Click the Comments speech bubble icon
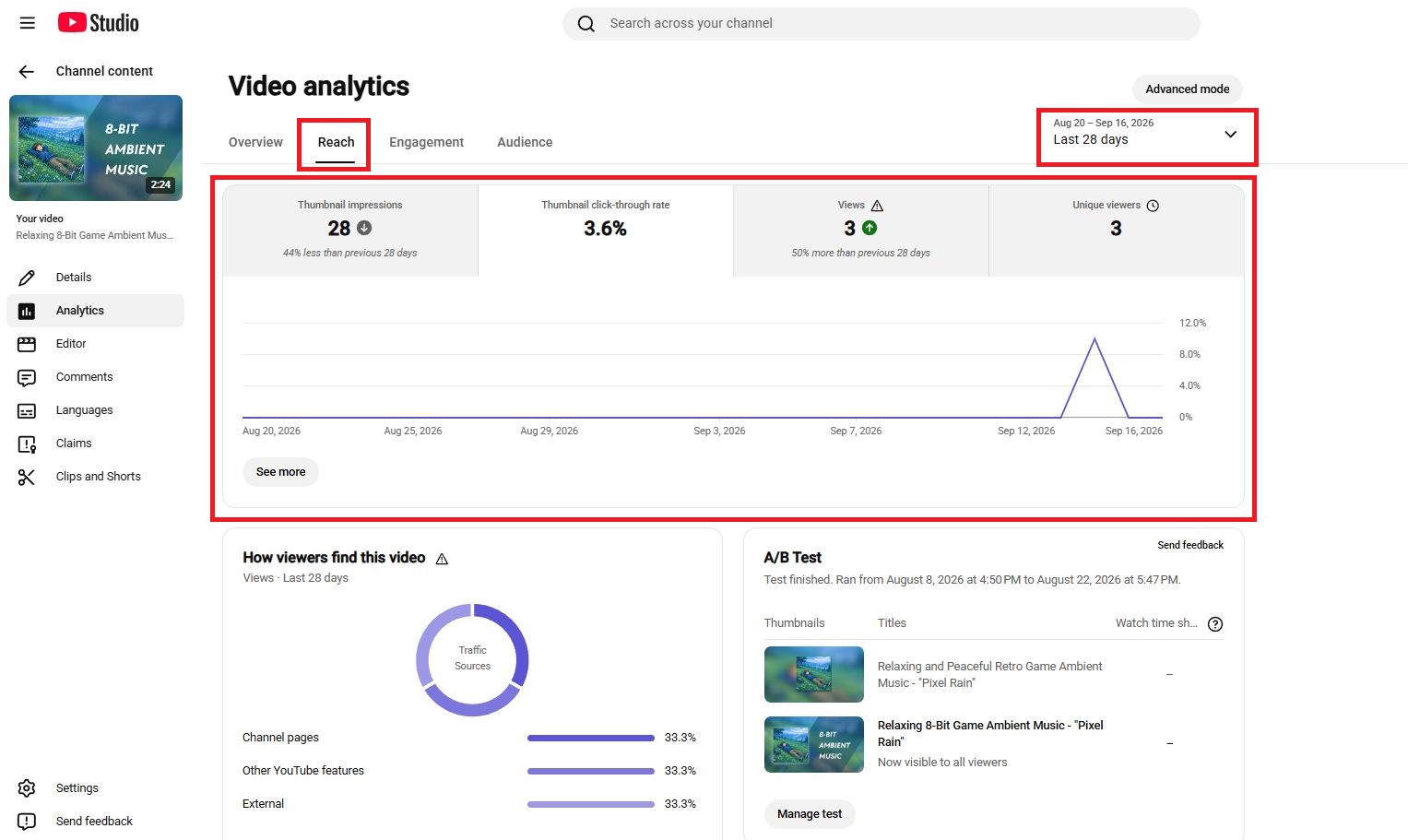 [27, 377]
